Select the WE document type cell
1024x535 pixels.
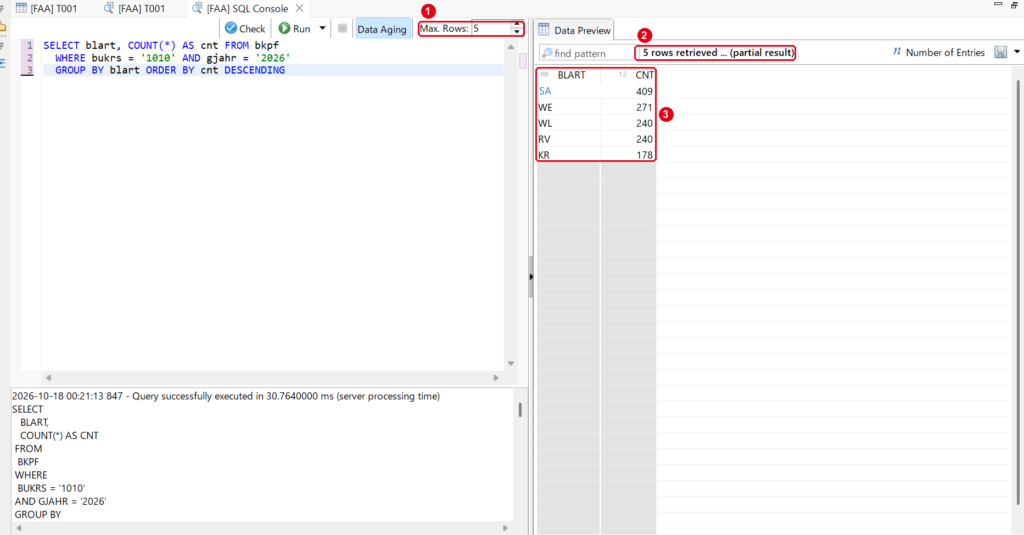568,107
